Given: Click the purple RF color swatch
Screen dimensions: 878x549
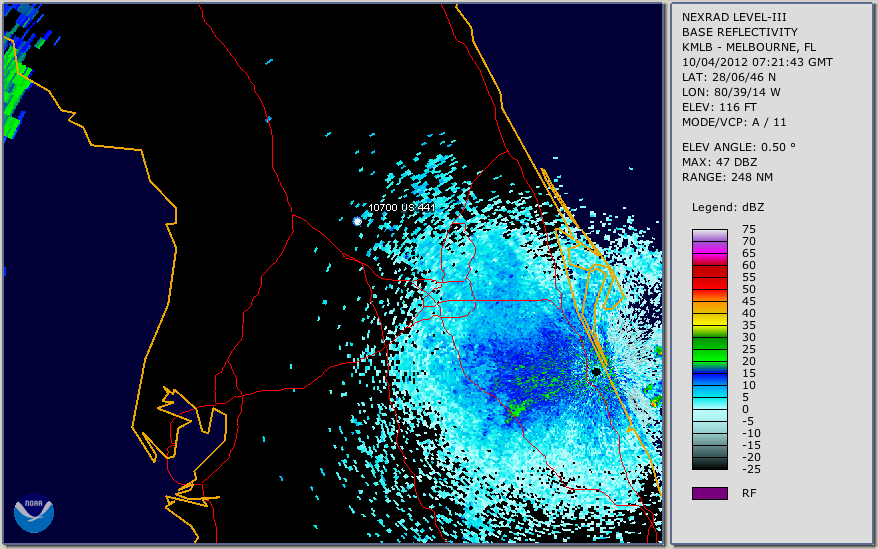Looking at the screenshot, I should [709, 493].
